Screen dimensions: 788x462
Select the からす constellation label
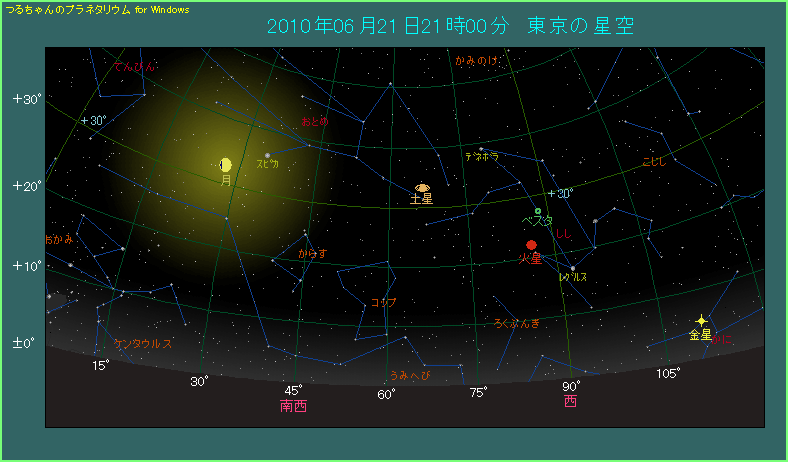312,254
